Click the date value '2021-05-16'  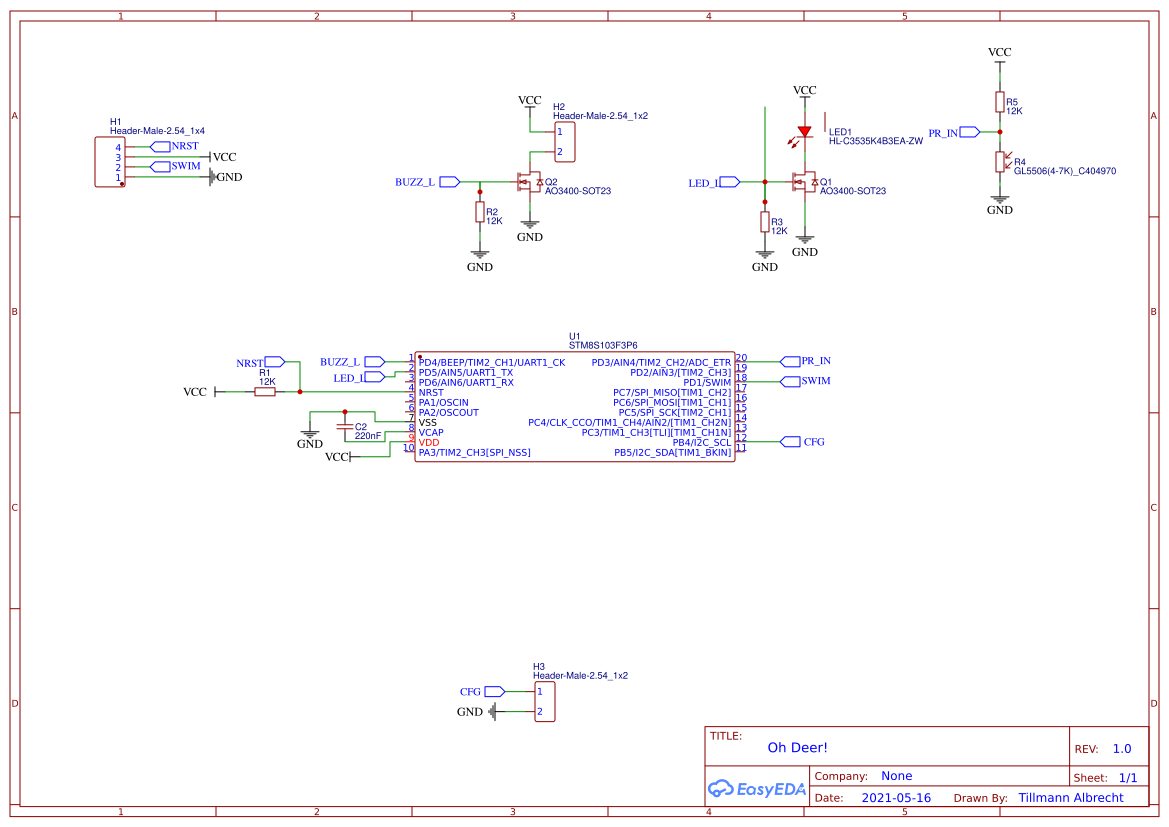pyautogui.click(x=896, y=797)
